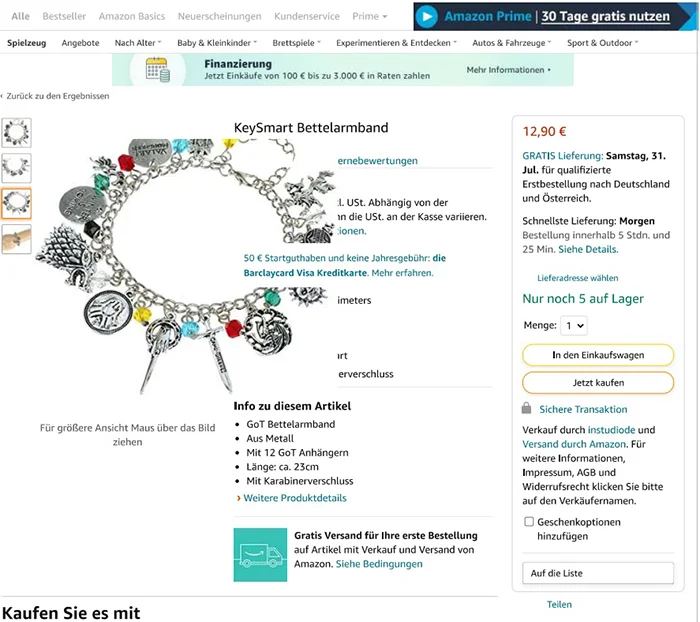Click the Jetzt kaufen button
This screenshot has height=622, width=700.
tap(598, 383)
